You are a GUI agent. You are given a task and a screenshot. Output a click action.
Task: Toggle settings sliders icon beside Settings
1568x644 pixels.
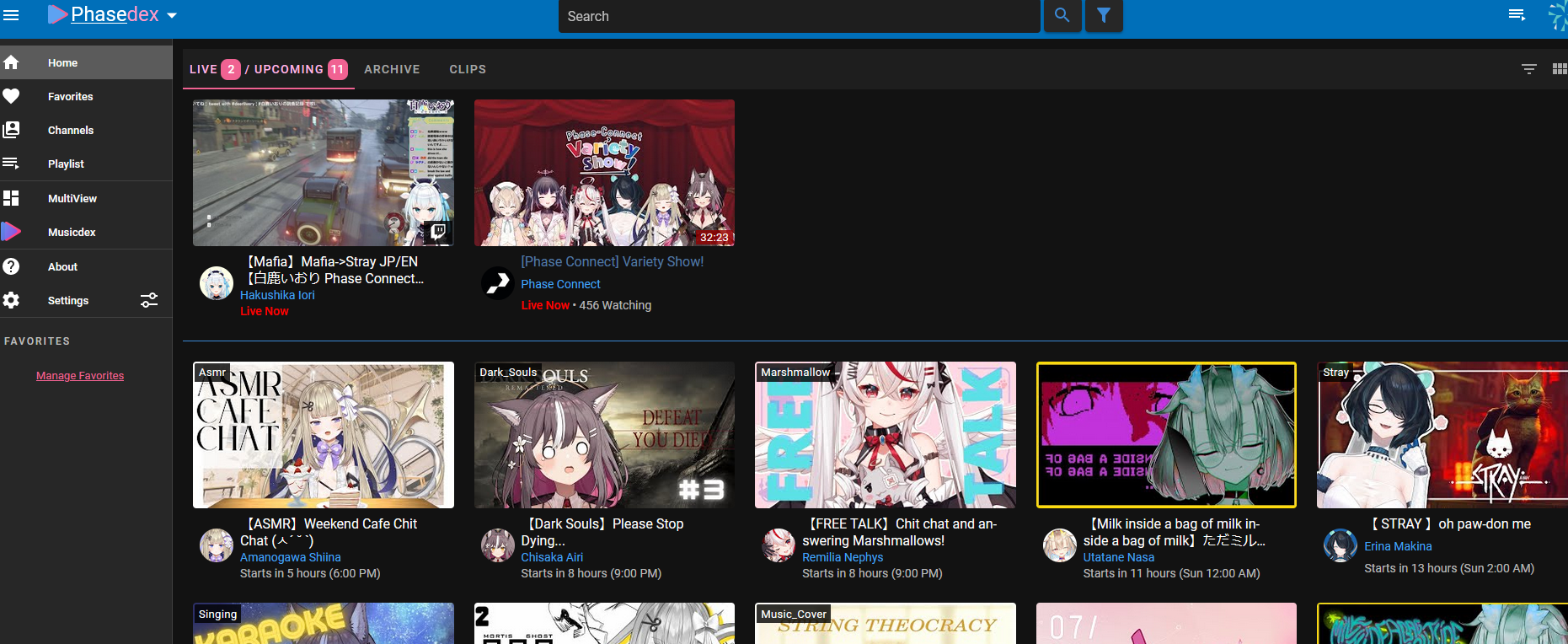point(149,300)
